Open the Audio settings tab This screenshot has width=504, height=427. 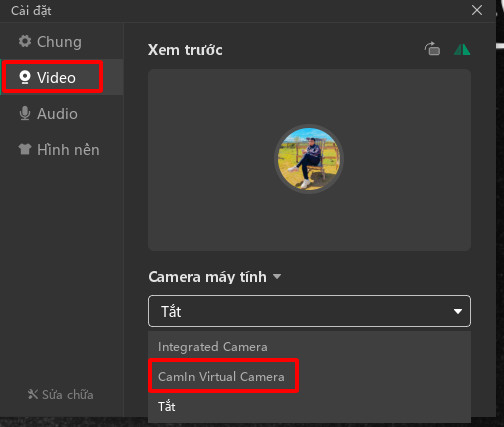pos(62,114)
